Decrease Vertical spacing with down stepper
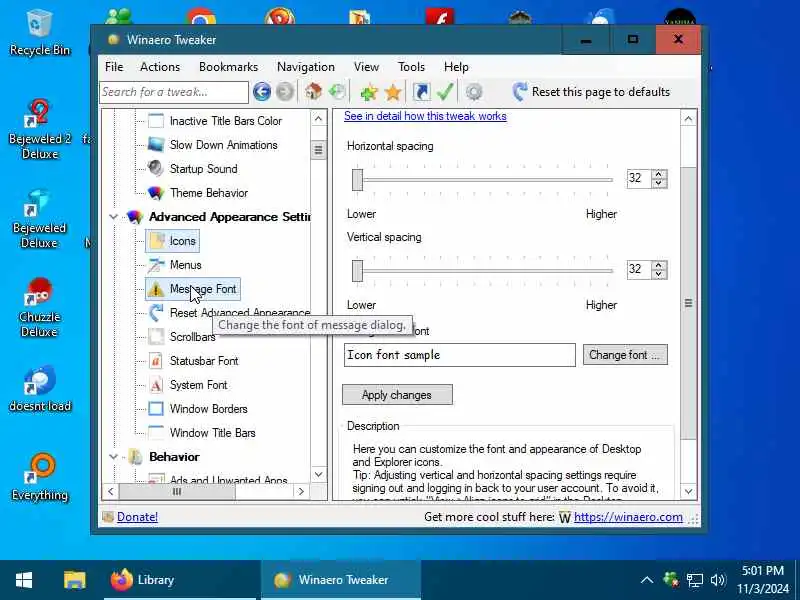 click(x=659, y=274)
